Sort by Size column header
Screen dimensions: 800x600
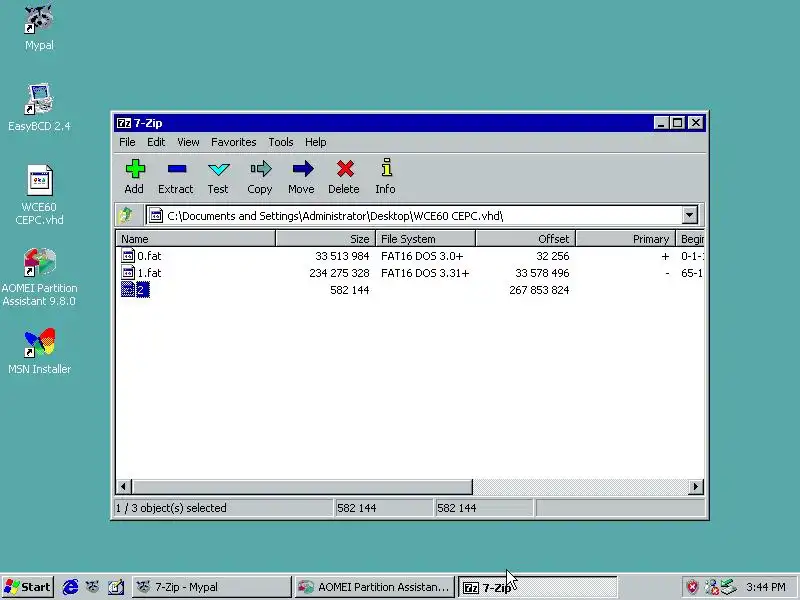(x=326, y=239)
